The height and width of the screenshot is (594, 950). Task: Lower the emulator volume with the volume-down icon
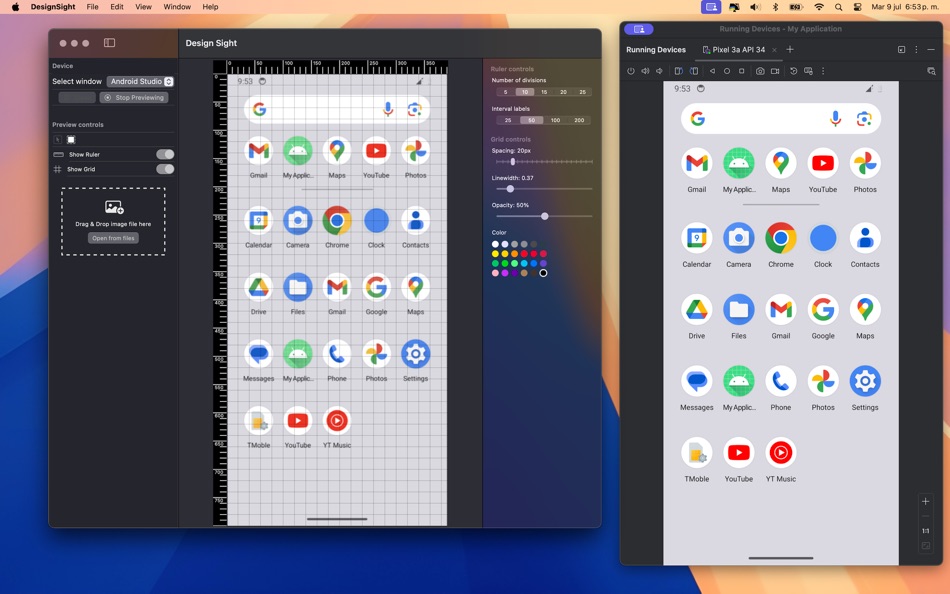[660, 71]
